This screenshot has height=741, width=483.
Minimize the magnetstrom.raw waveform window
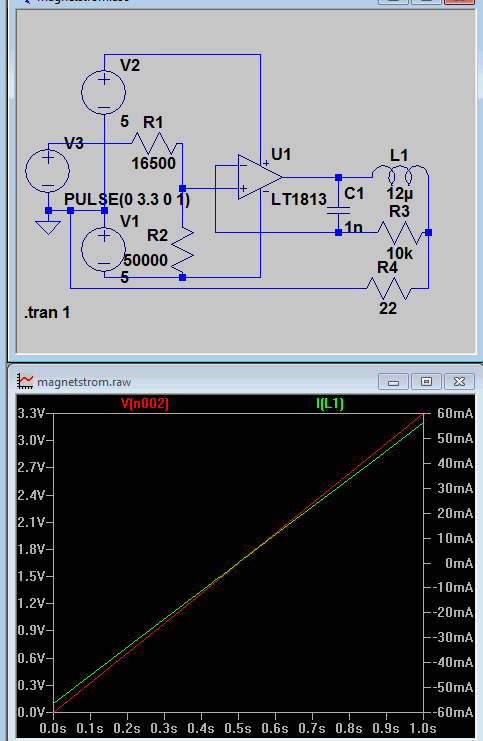click(393, 381)
